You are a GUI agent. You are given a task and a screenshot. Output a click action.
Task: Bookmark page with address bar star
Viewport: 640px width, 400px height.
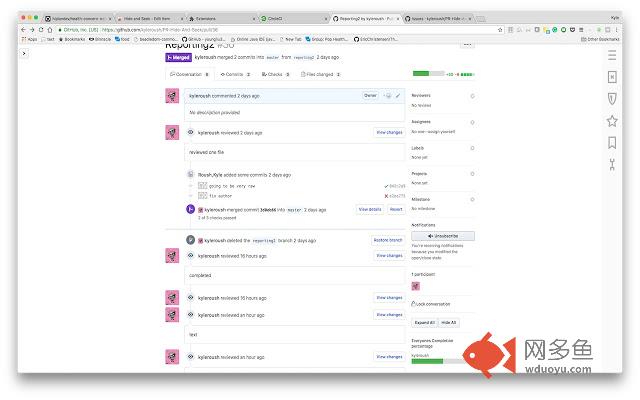tap(500, 30)
